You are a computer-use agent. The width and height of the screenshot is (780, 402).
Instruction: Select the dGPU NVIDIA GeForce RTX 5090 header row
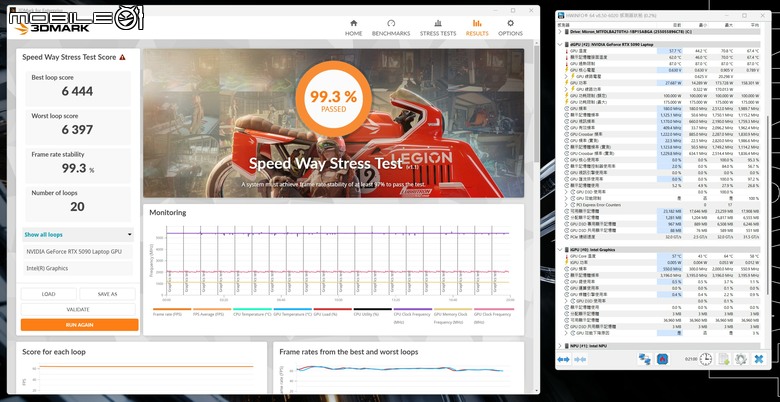(662, 44)
